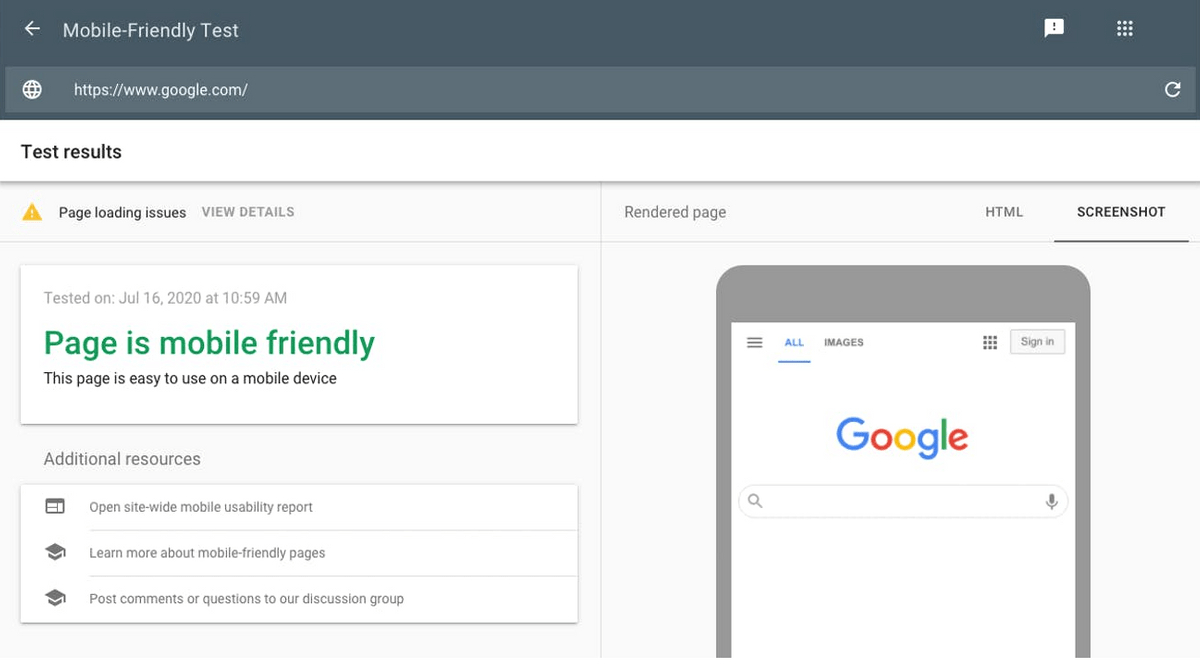Go back using the header arrow
Screen dimensions: 1200x662
click(32, 29)
